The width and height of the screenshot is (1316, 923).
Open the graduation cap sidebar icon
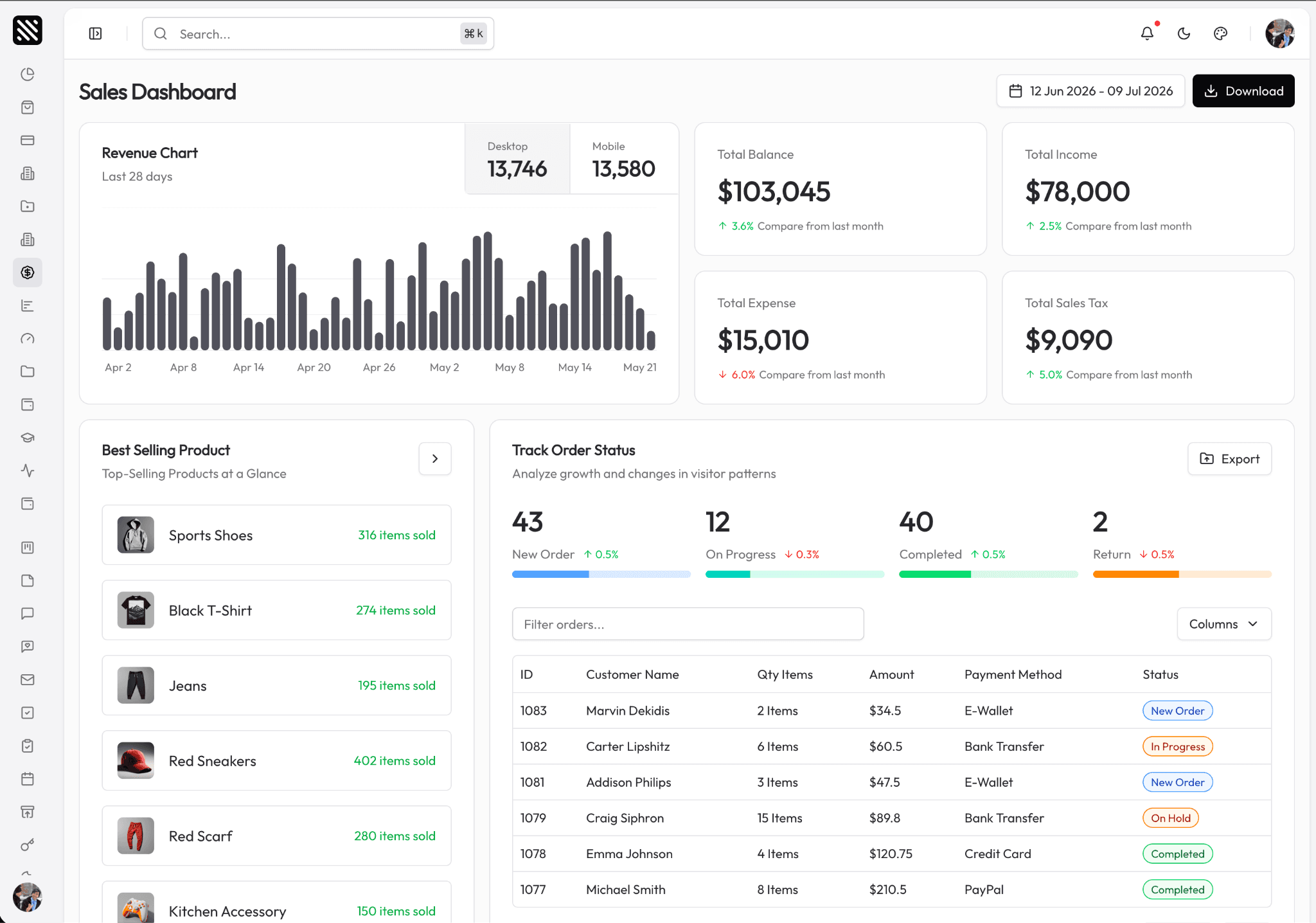point(28,438)
